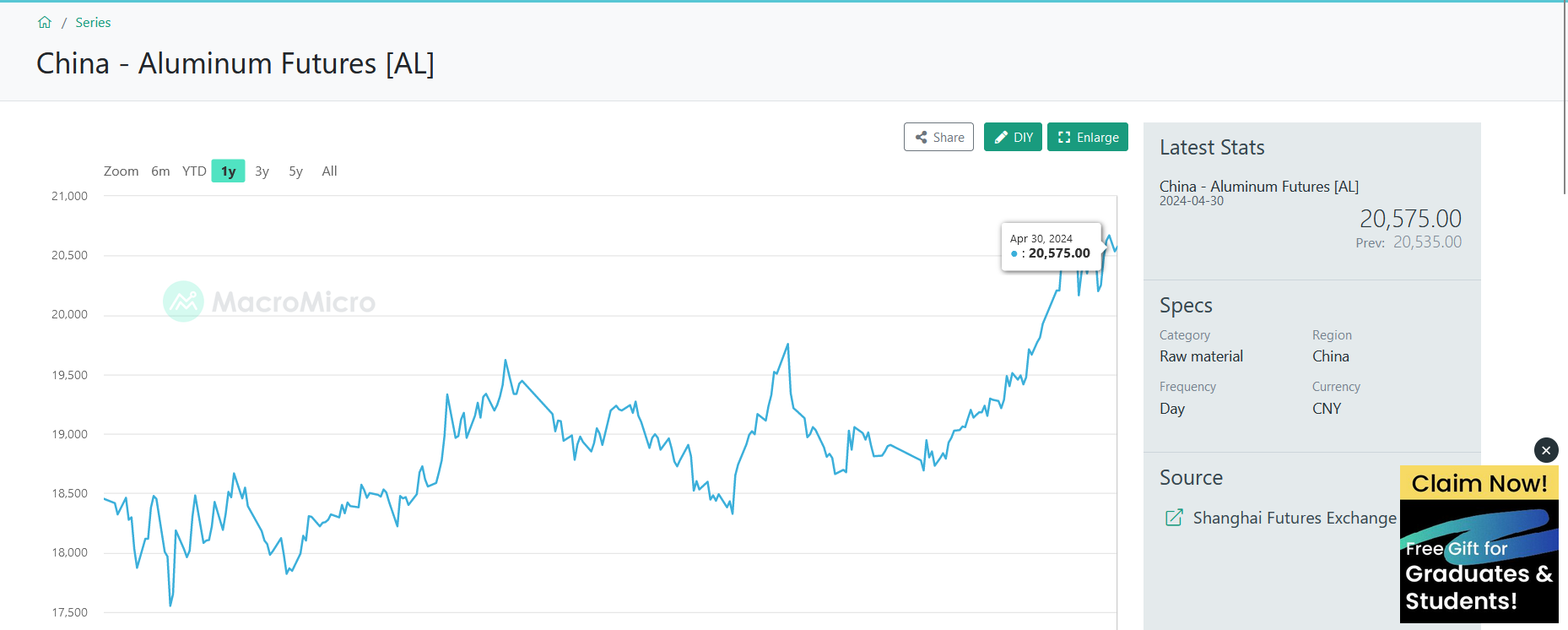Select the YTD zoom range

point(194,171)
